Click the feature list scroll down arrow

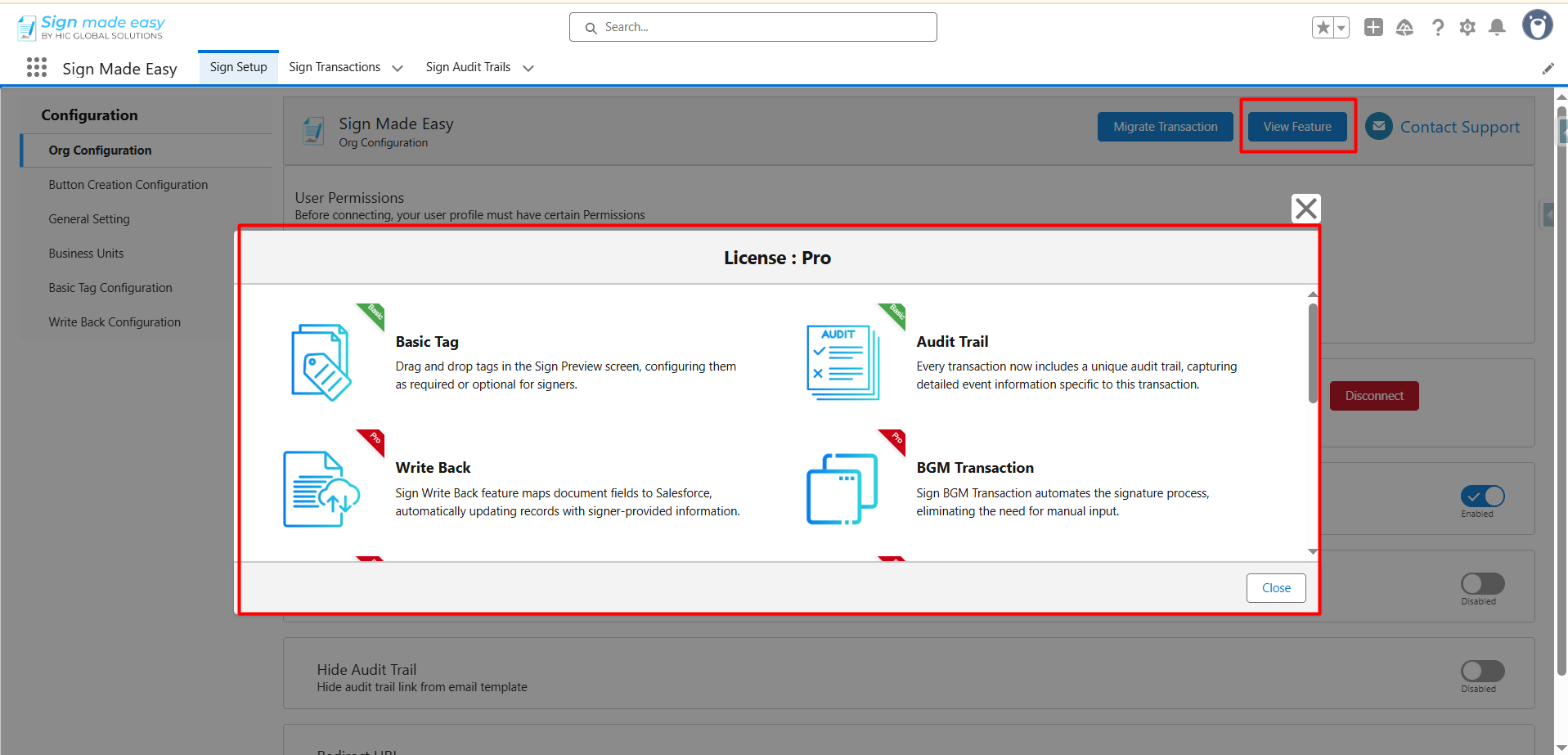(1313, 552)
